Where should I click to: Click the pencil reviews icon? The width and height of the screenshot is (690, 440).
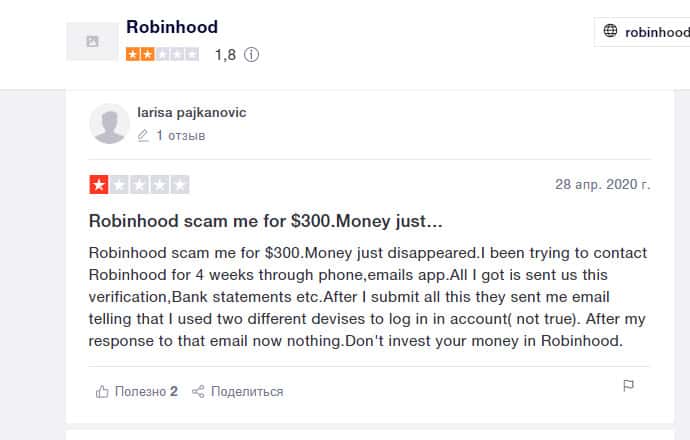(x=143, y=135)
